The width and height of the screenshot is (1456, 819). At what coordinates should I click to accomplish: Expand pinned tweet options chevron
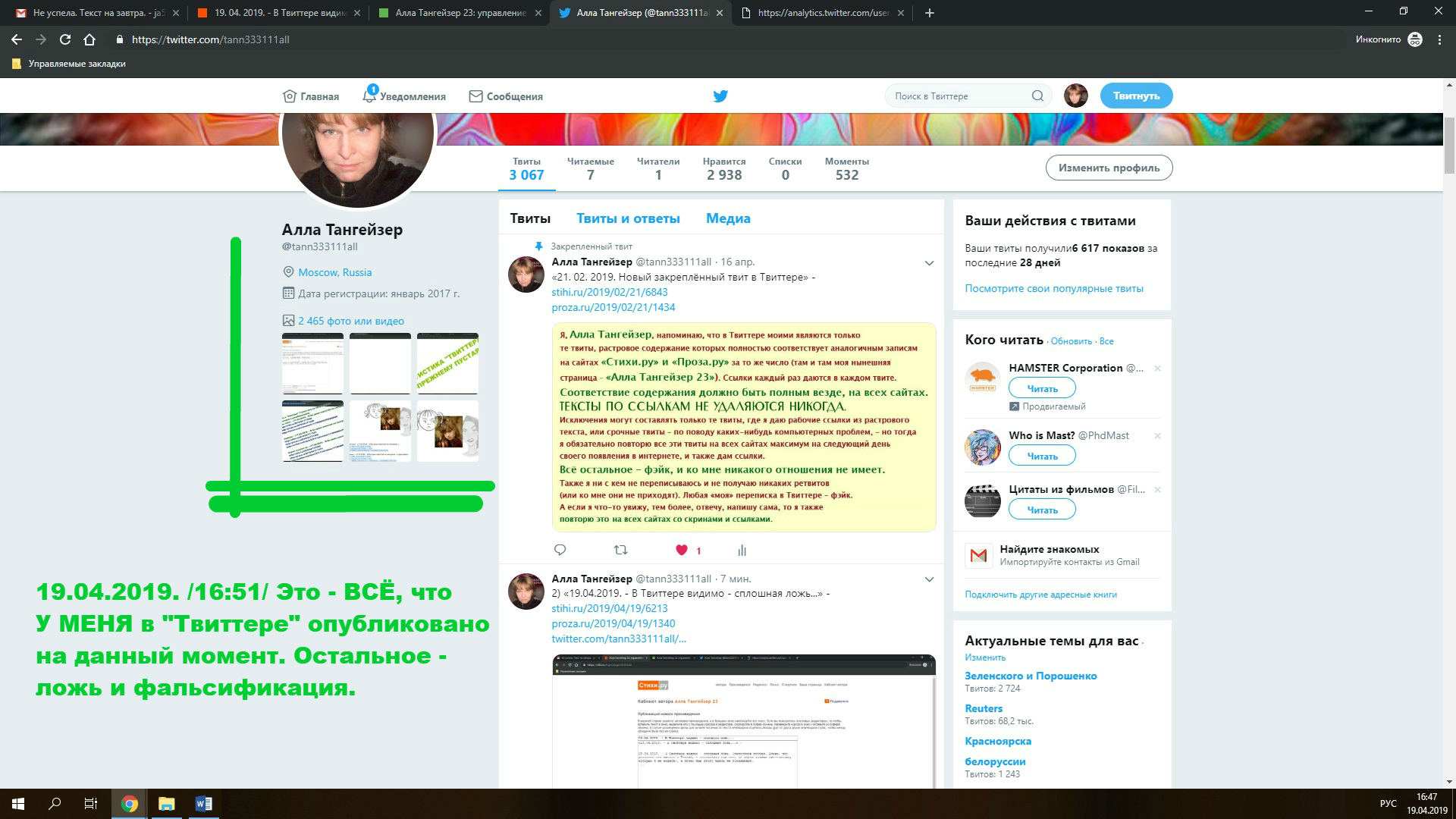[929, 263]
